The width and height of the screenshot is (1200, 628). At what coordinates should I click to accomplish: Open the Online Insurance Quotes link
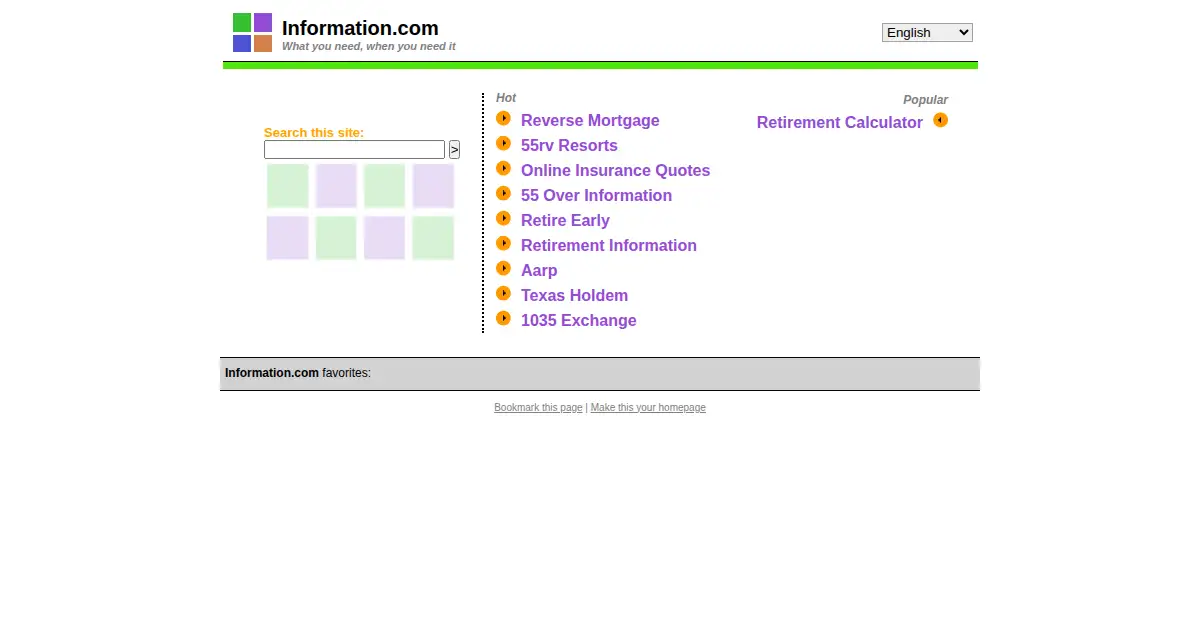pos(615,171)
